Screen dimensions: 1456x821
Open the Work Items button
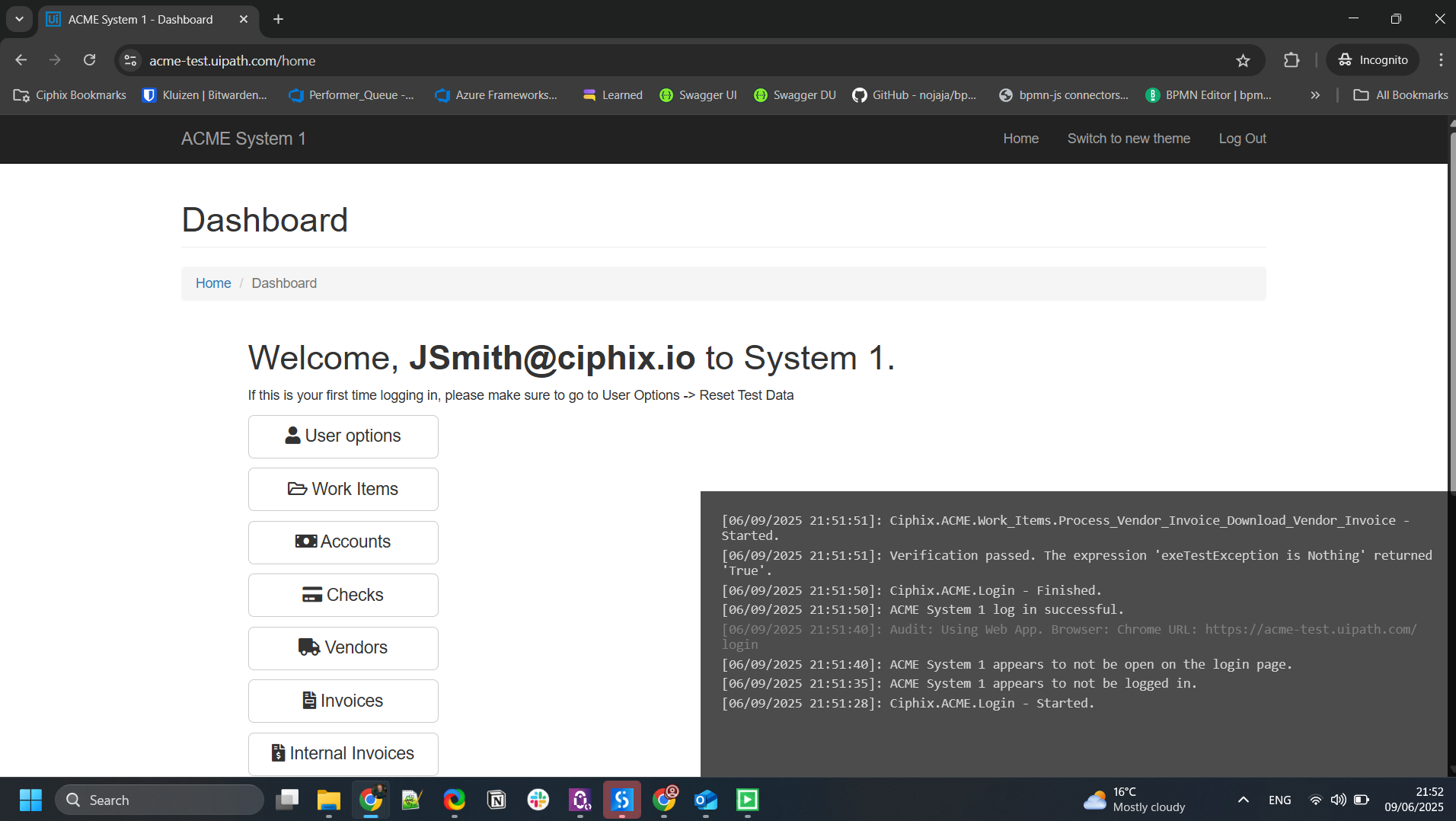tap(343, 489)
